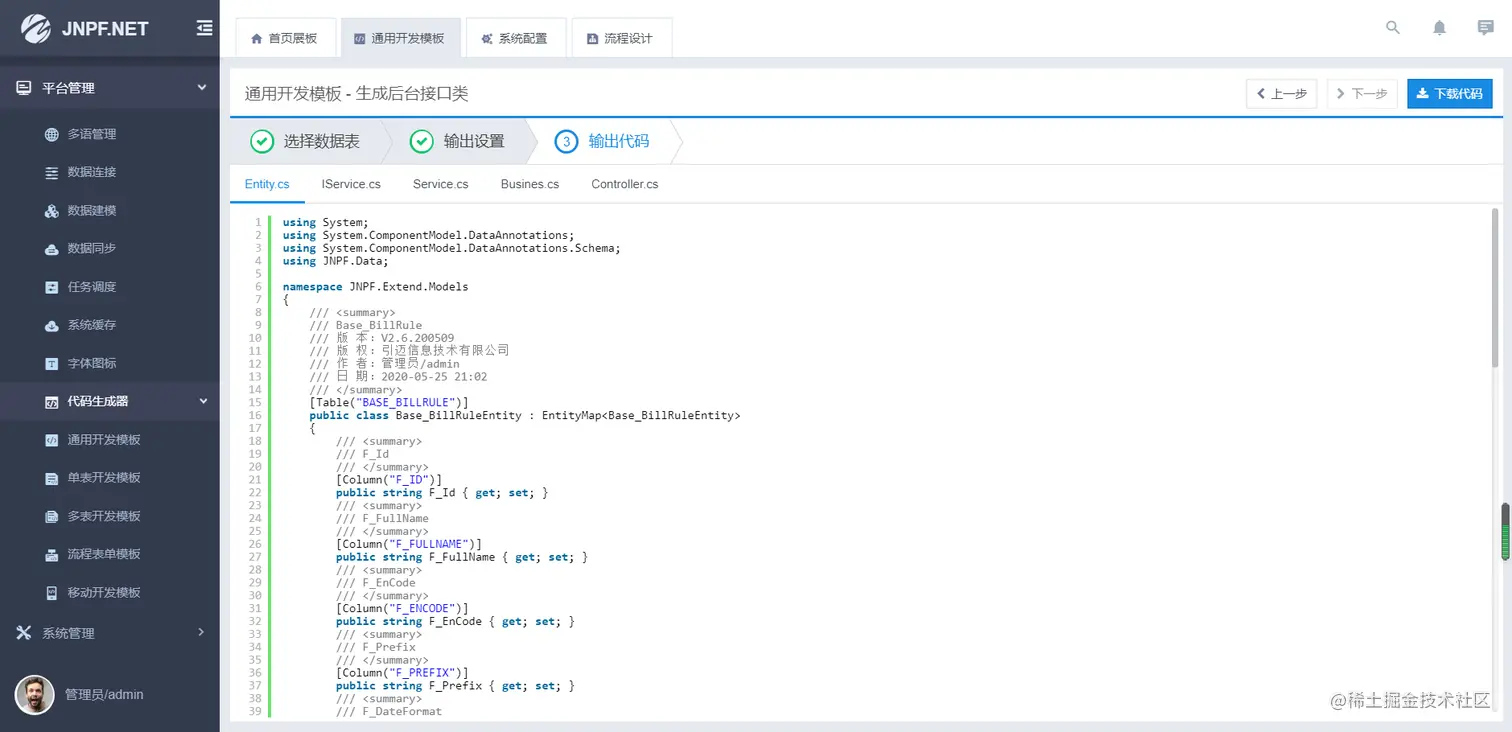Click the public string F_FullName line
The width and height of the screenshot is (1512, 732).
(462, 557)
